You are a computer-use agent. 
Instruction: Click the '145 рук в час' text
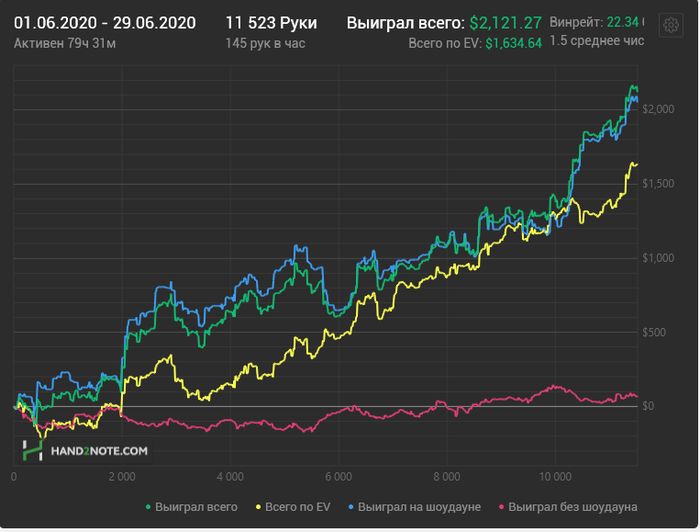(x=265, y=43)
